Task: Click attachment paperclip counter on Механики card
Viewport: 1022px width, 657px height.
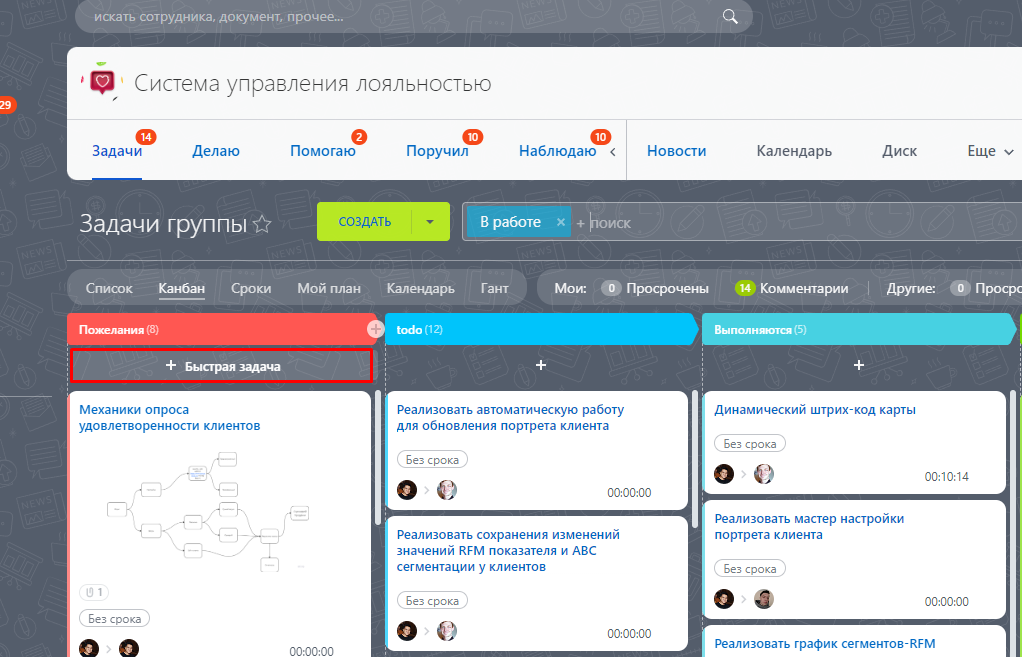Action: pos(95,592)
